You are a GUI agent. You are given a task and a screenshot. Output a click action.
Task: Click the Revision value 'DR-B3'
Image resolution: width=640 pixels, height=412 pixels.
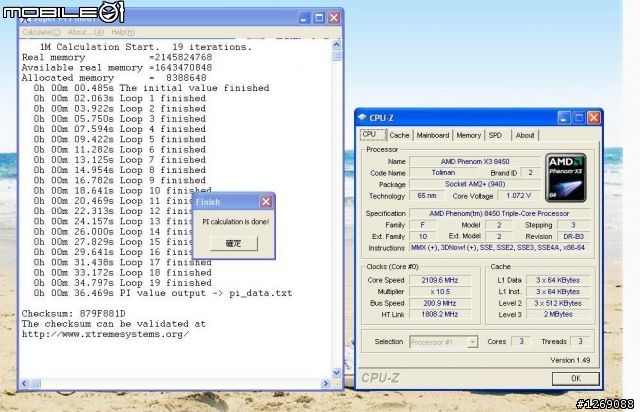point(573,236)
